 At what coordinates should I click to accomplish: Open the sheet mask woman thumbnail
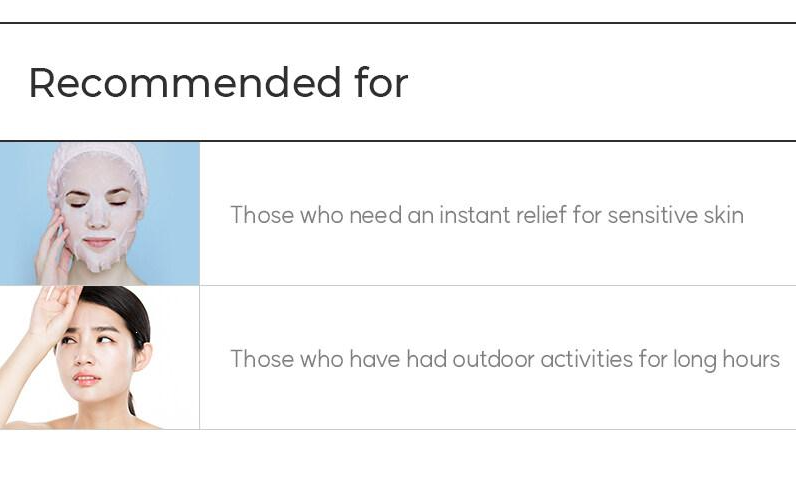100,213
